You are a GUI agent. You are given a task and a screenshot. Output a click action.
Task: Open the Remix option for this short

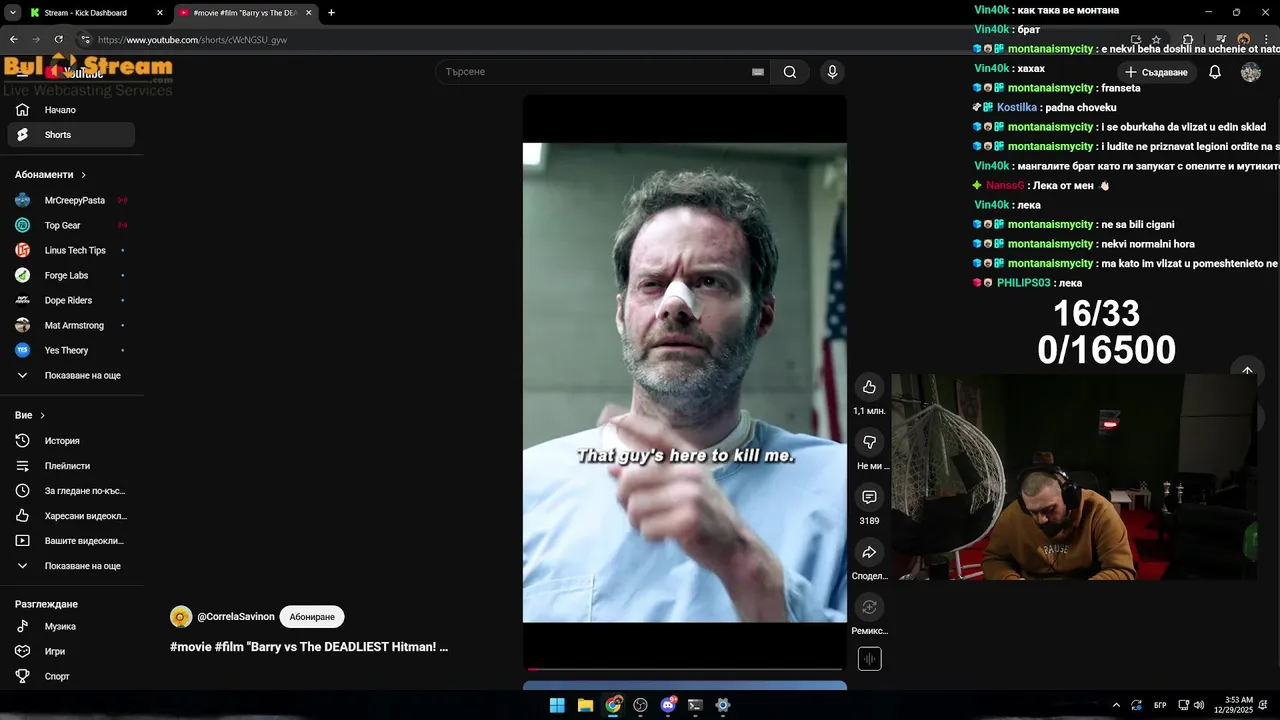[x=869, y=607]
